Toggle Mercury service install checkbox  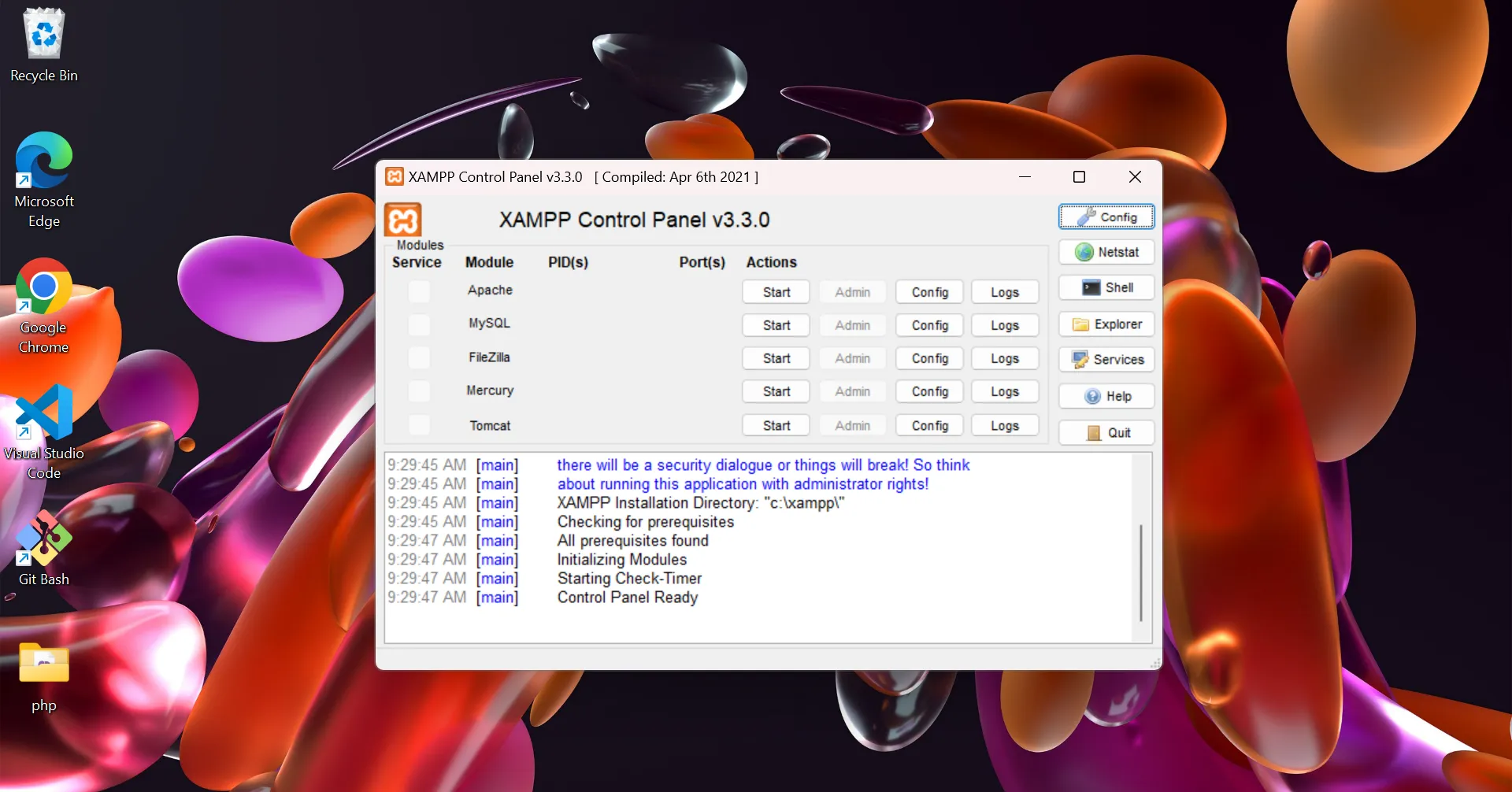(419, 391)
